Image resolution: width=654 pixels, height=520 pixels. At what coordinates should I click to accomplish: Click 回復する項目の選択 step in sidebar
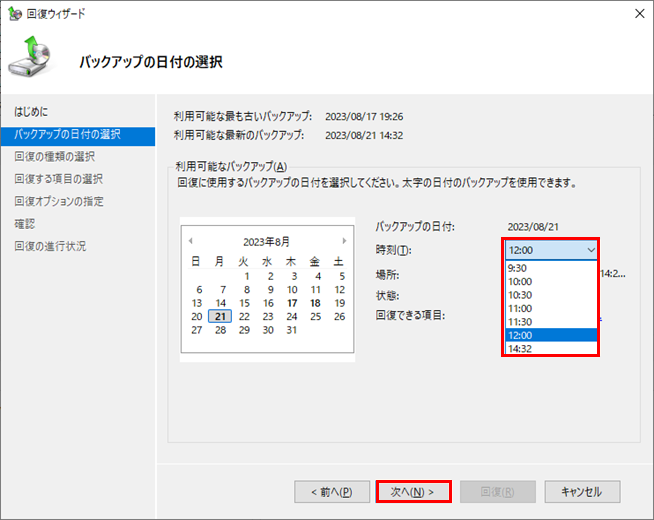point(58,179)
